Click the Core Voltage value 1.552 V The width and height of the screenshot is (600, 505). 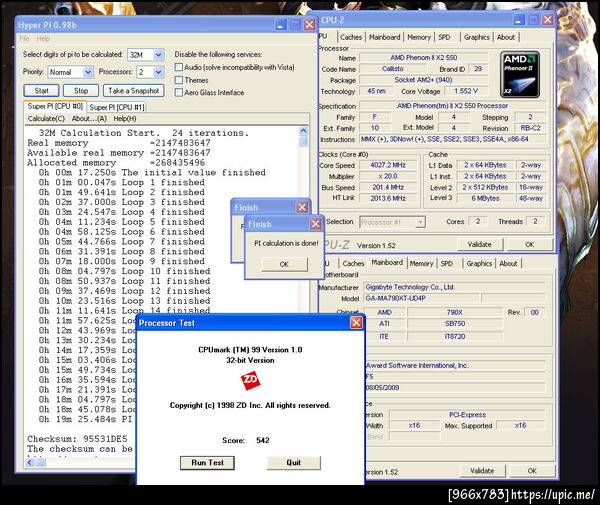click(466, 91)
